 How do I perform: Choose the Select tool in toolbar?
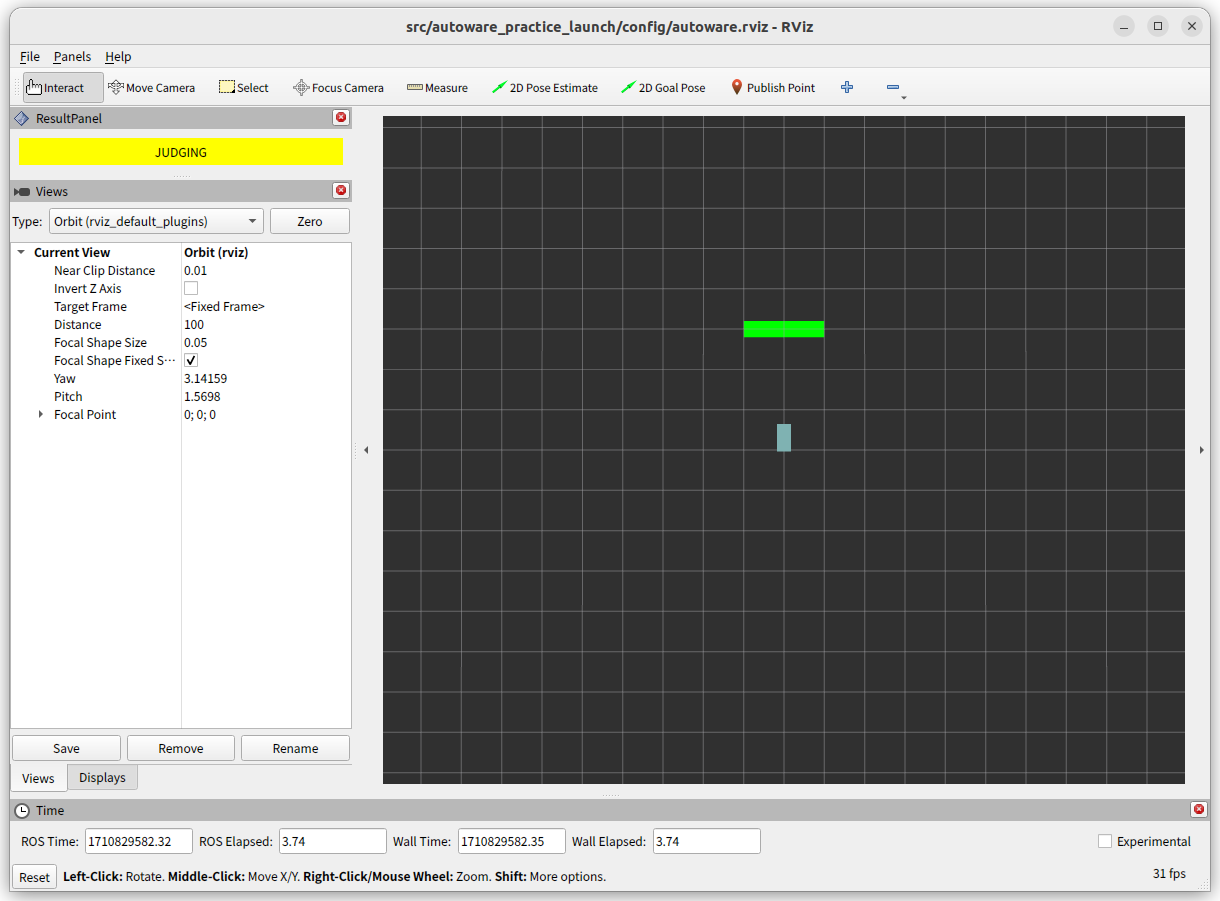click(x=244, y=88)
